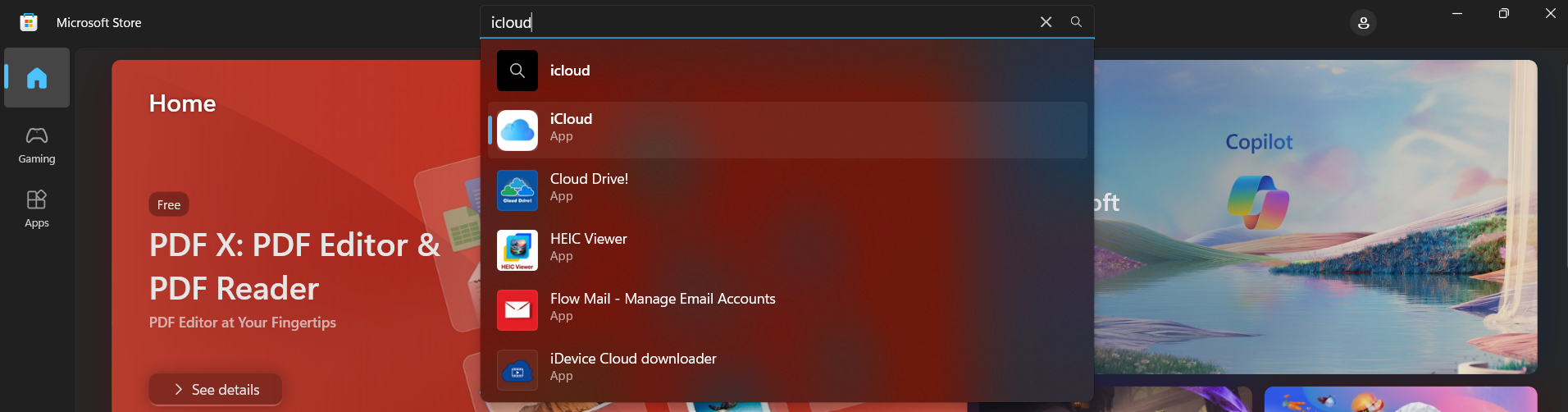Open the Gaming section

pyautogui.click(x=37, y=145)
